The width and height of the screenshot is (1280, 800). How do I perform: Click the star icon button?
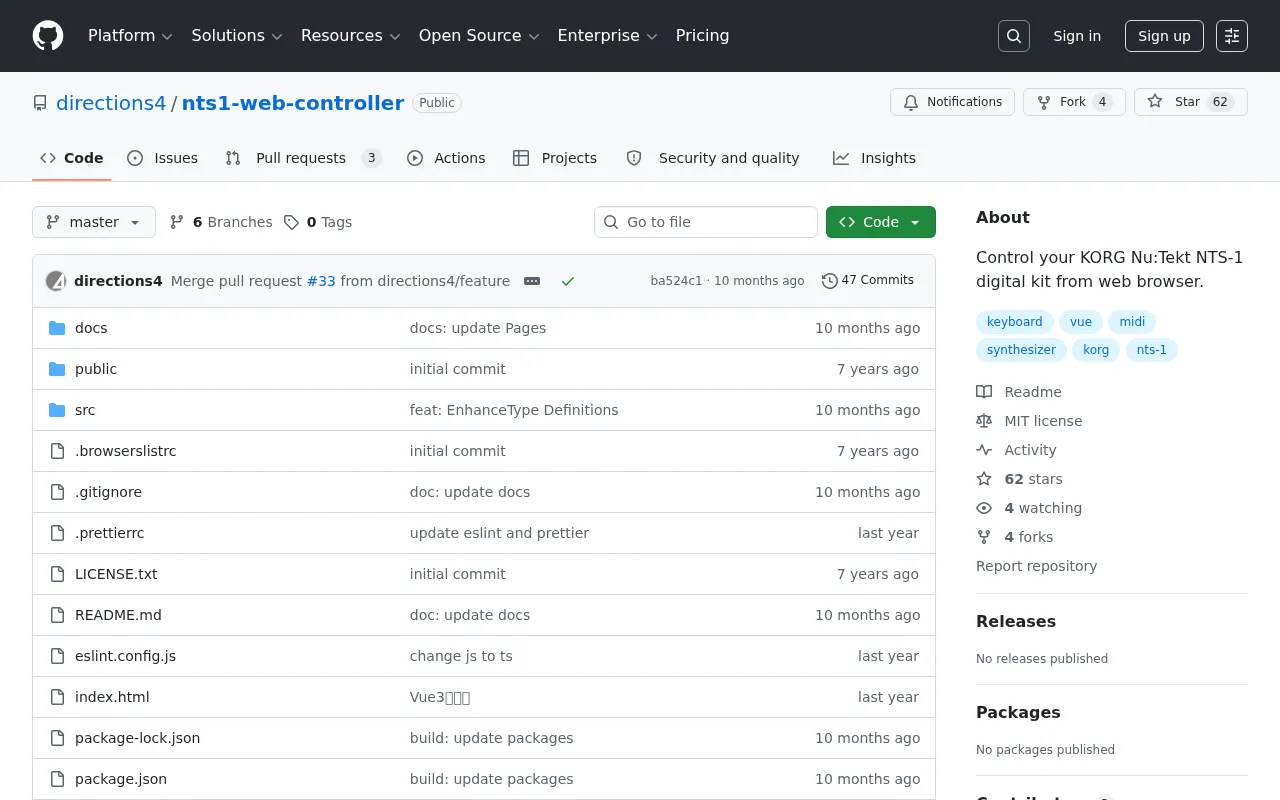1155,102
